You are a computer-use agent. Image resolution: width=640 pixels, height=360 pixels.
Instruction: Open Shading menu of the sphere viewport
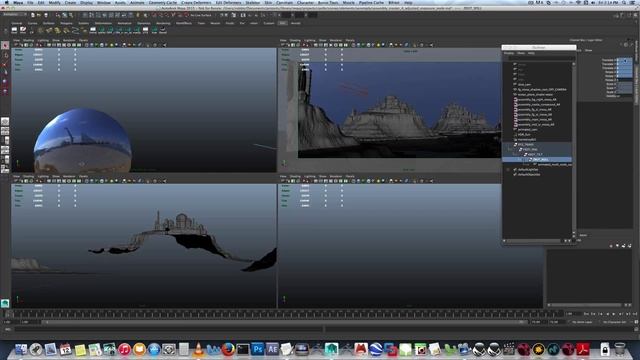click(29, 40)
